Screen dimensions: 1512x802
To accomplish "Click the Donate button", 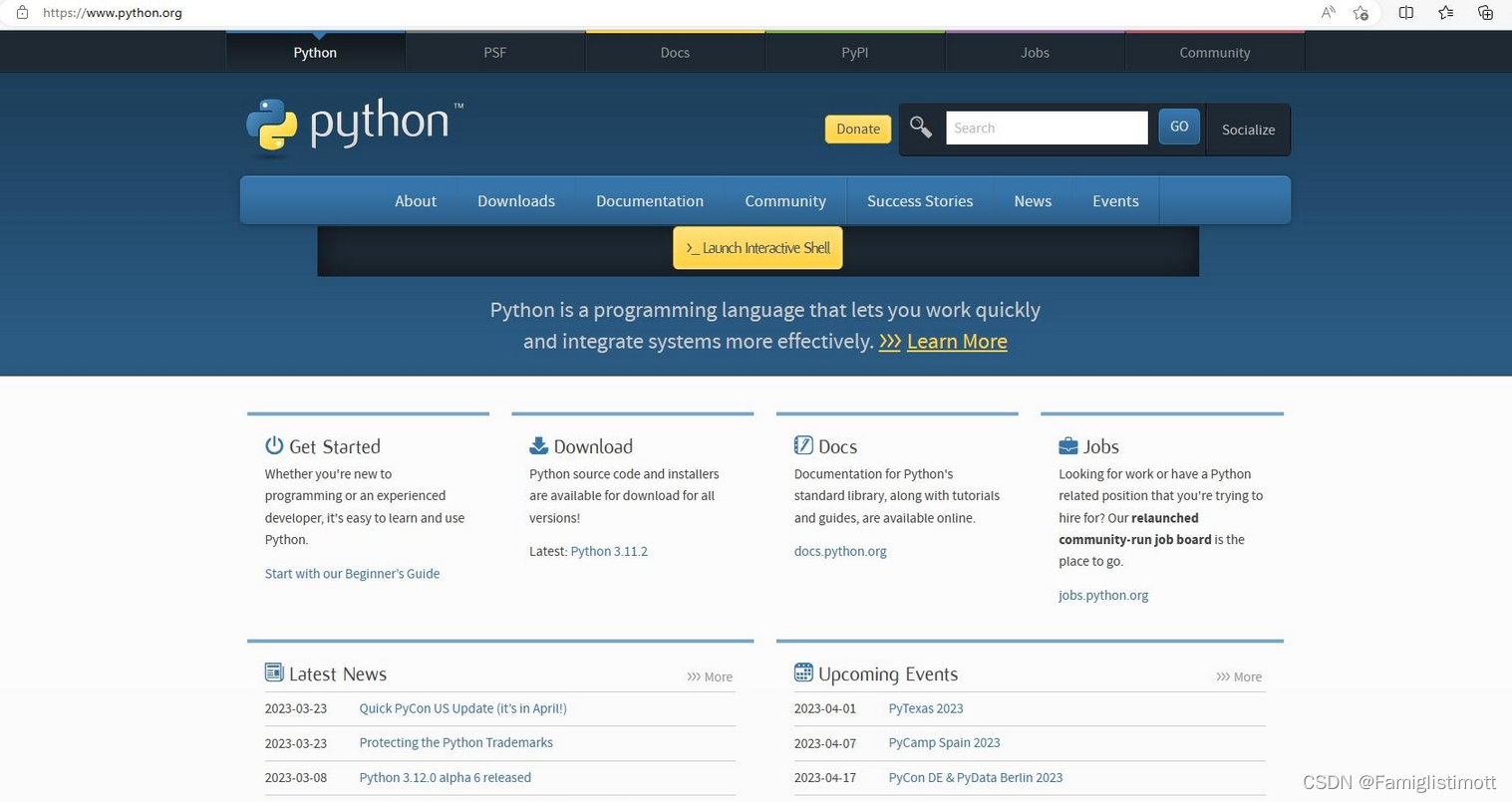I will pos(857,129).
